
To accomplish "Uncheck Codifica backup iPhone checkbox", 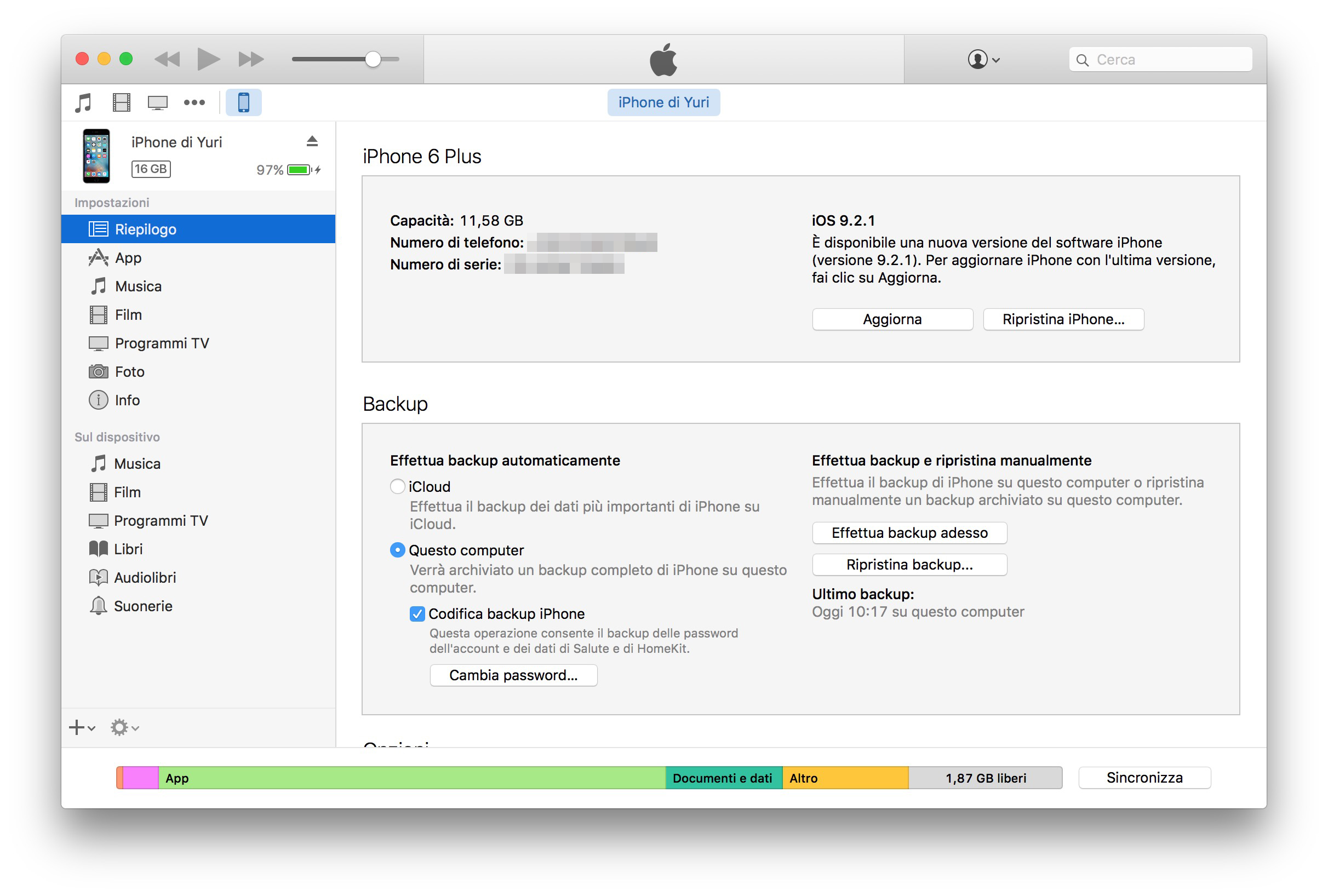I will 417,614.
